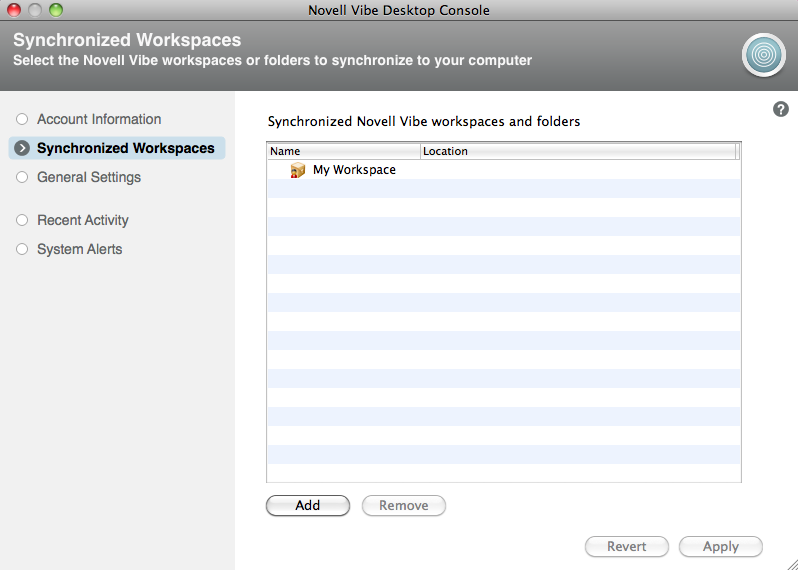Apply the workspace changes
This screenshot has width=798, height=570.
point(720,547)
